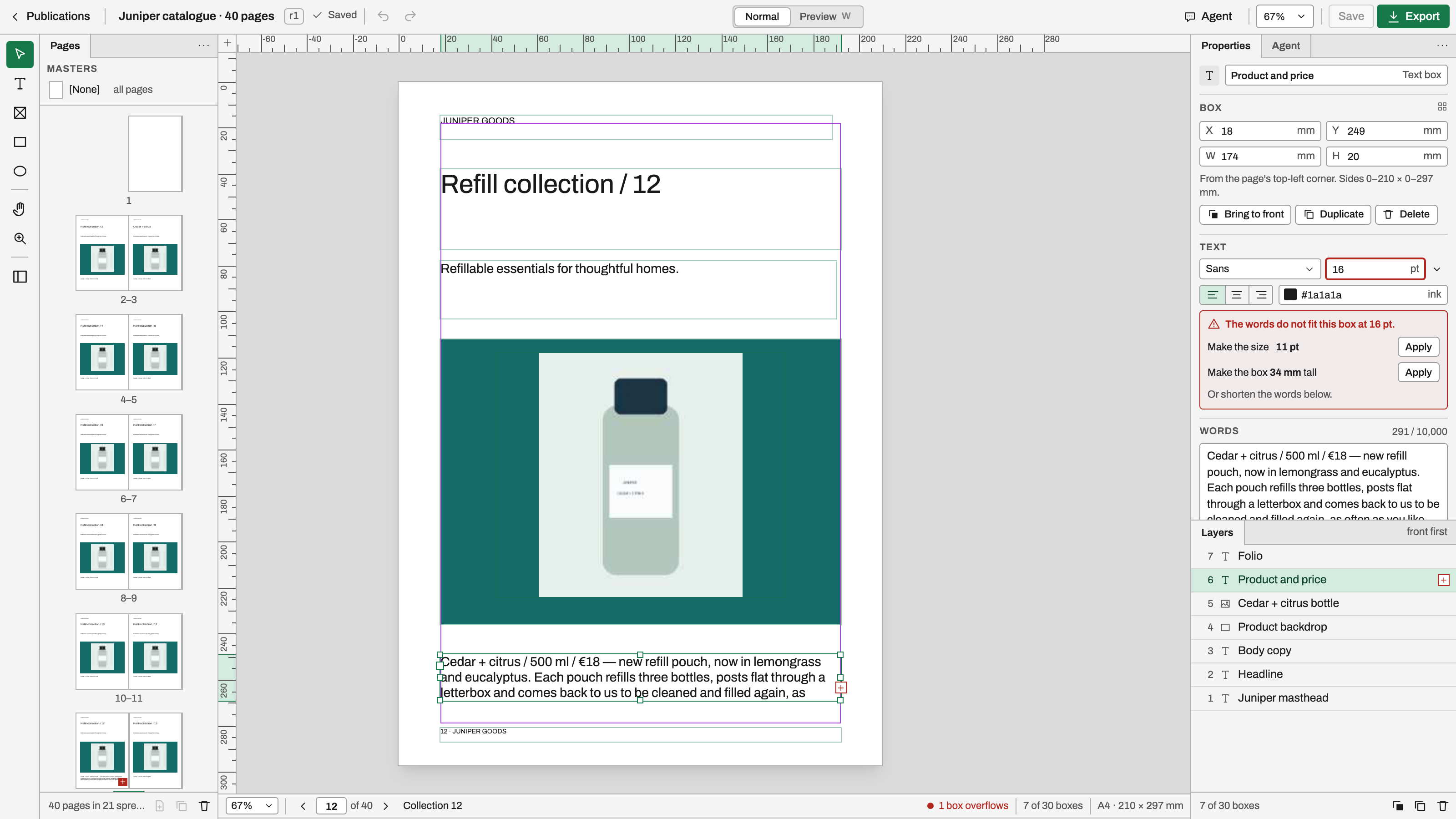The height and width of the screenshot is (819, 1456).
Task: Click the Save button
Action: [x=1350, y=16]
